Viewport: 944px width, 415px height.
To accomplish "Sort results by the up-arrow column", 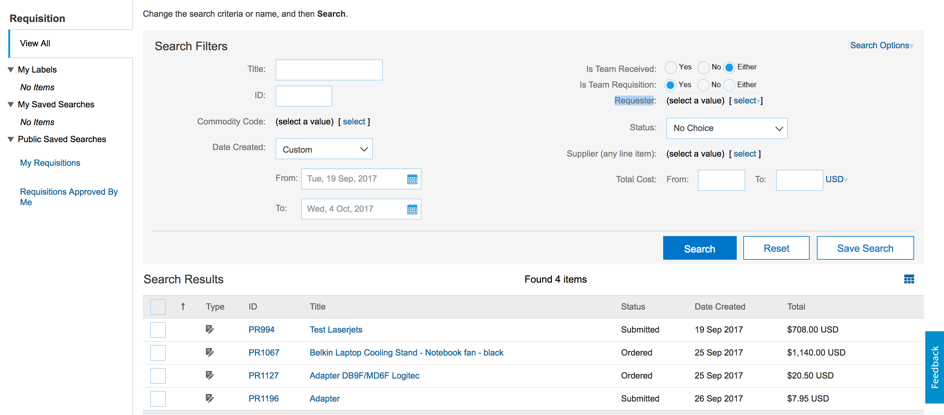I will click(183, 307).
